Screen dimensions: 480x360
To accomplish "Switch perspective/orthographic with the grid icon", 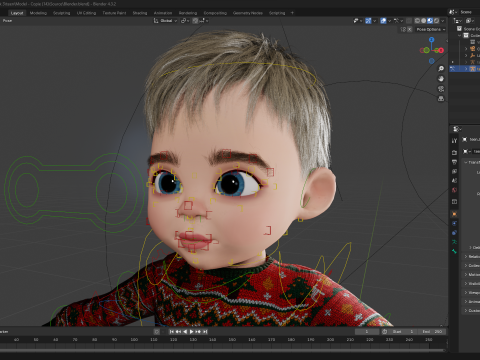I will 441,99.
